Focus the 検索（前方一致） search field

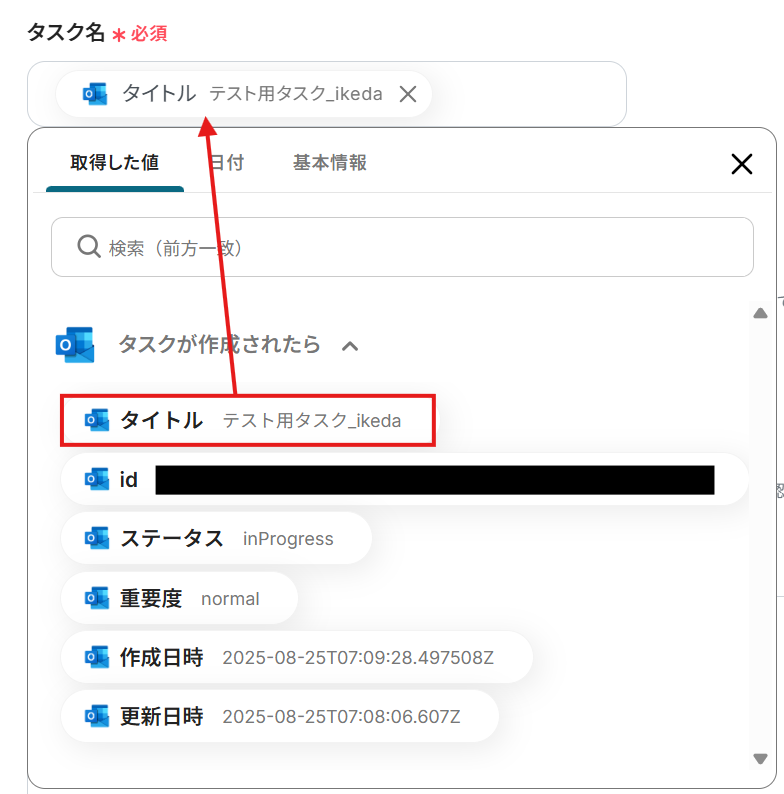402,247
